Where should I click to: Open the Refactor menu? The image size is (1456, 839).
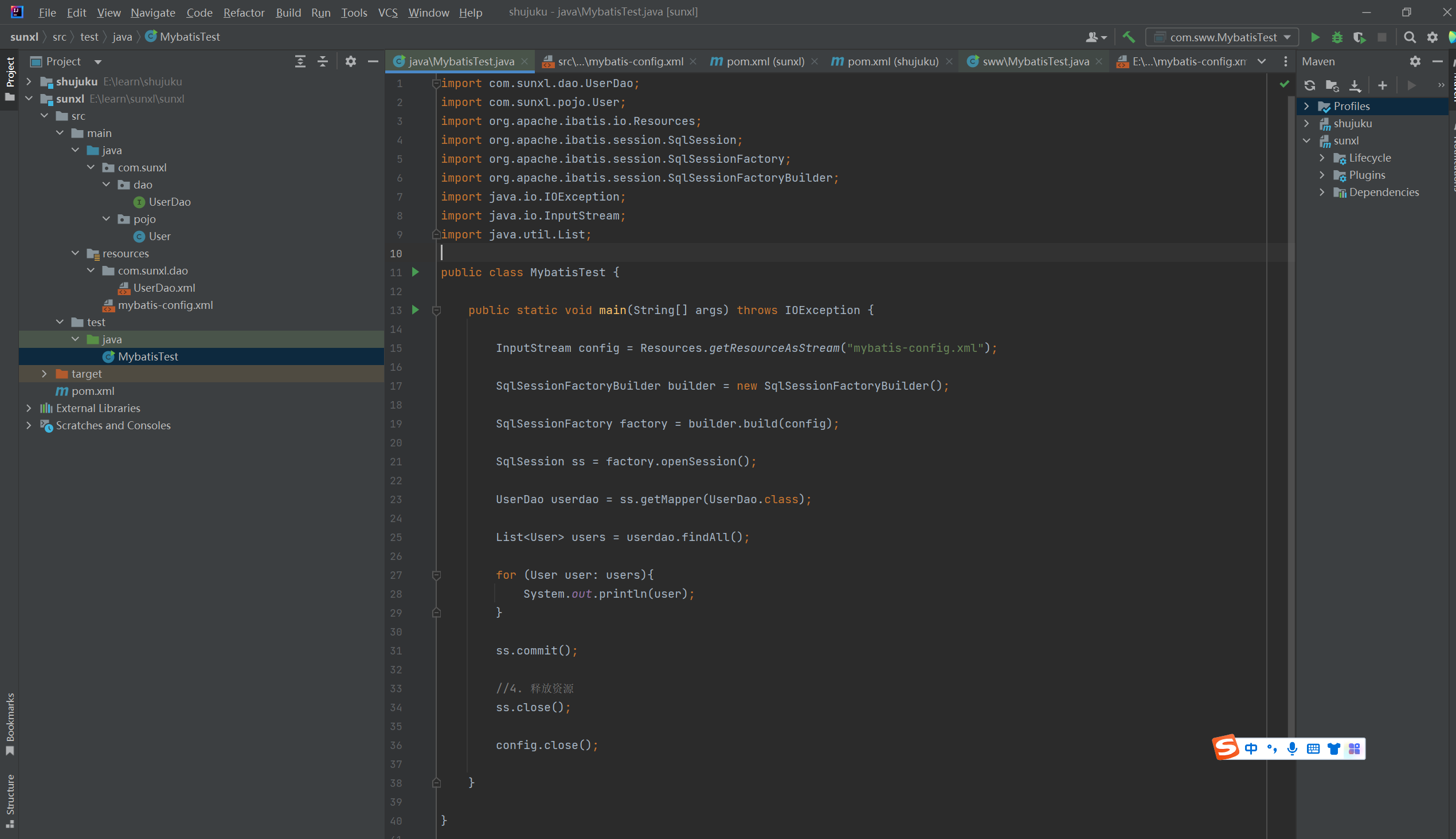pos(244,12)
